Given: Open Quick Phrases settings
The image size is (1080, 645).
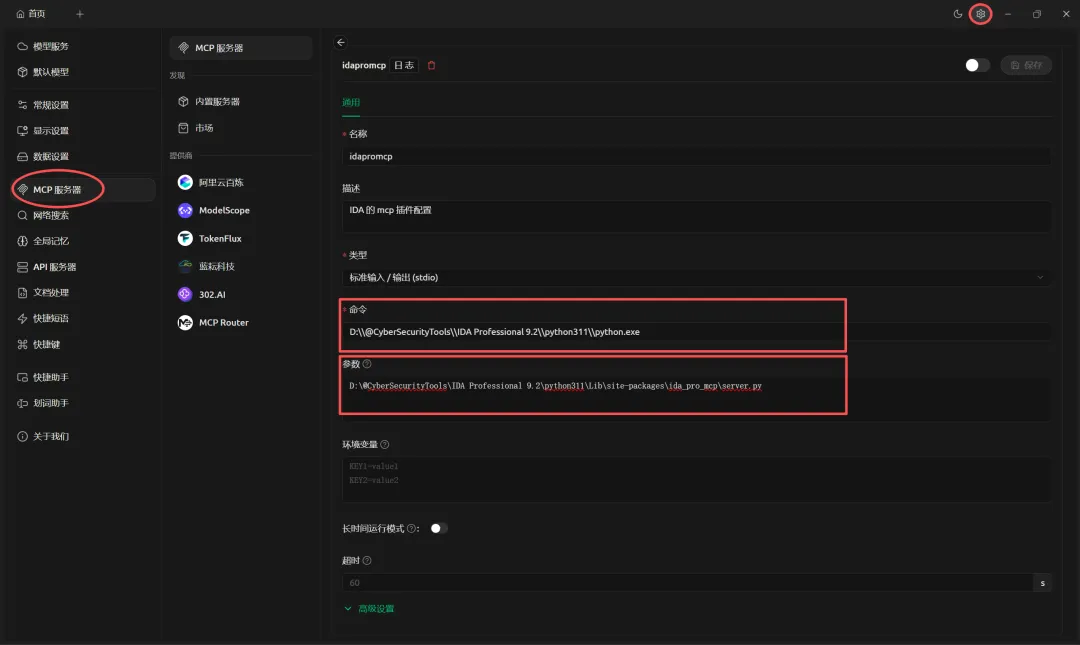Looking at the screenshot, I should 43,318.
